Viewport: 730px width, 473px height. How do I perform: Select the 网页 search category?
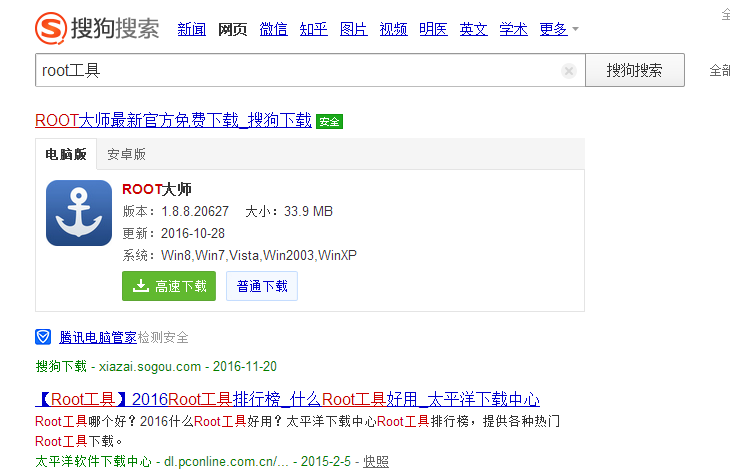pos(232,29)
